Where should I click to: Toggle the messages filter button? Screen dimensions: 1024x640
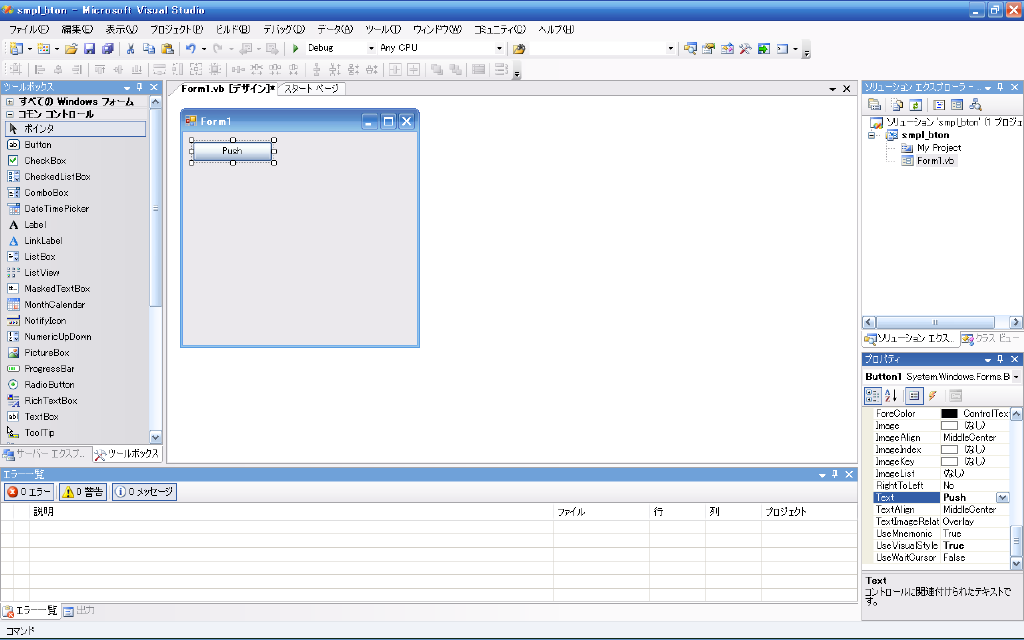pos(144,492)
